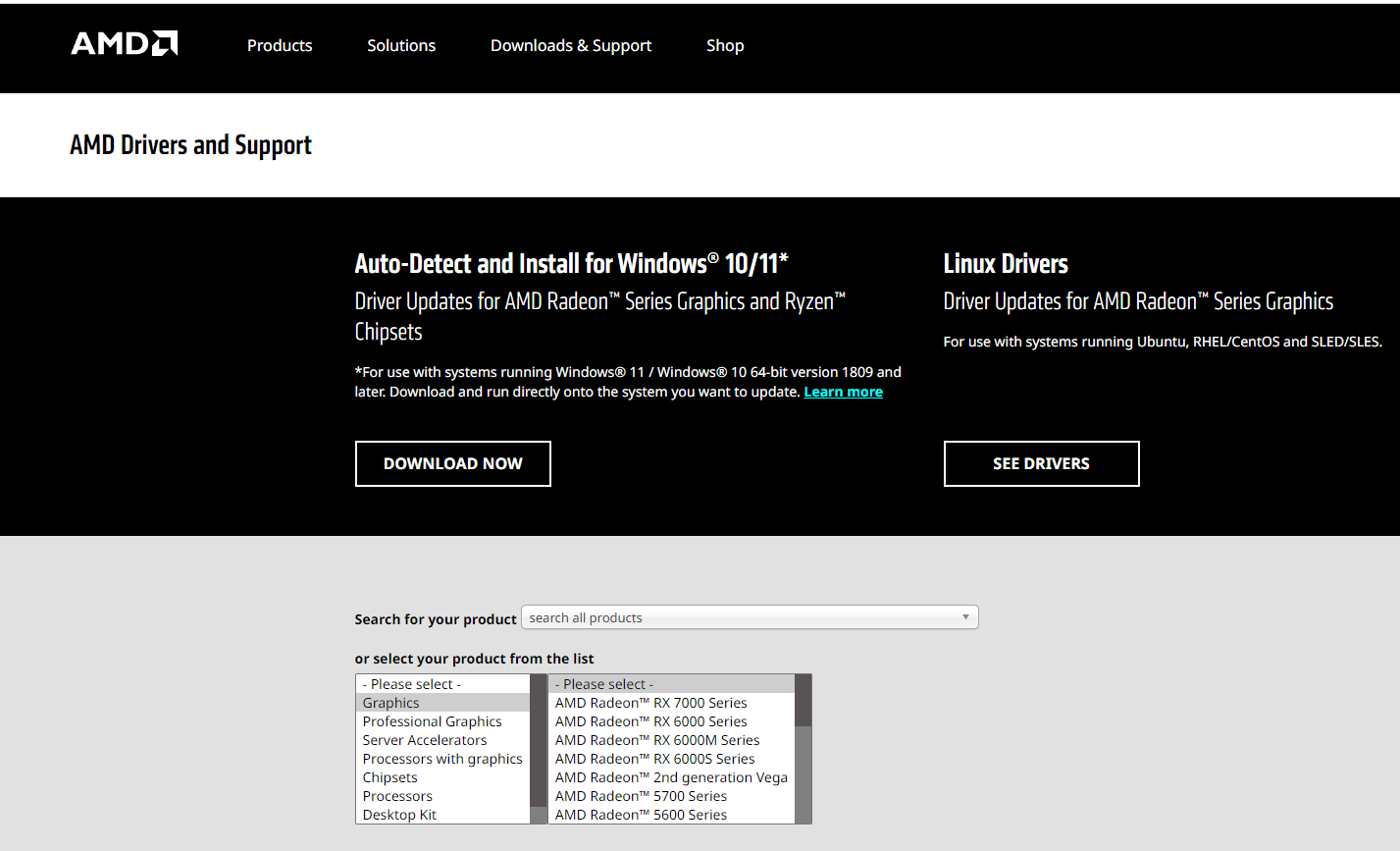The width and height of the screenshot is (1400, 851).
Task: Select Professional Graphics category
Action: (x=442, y=721)
